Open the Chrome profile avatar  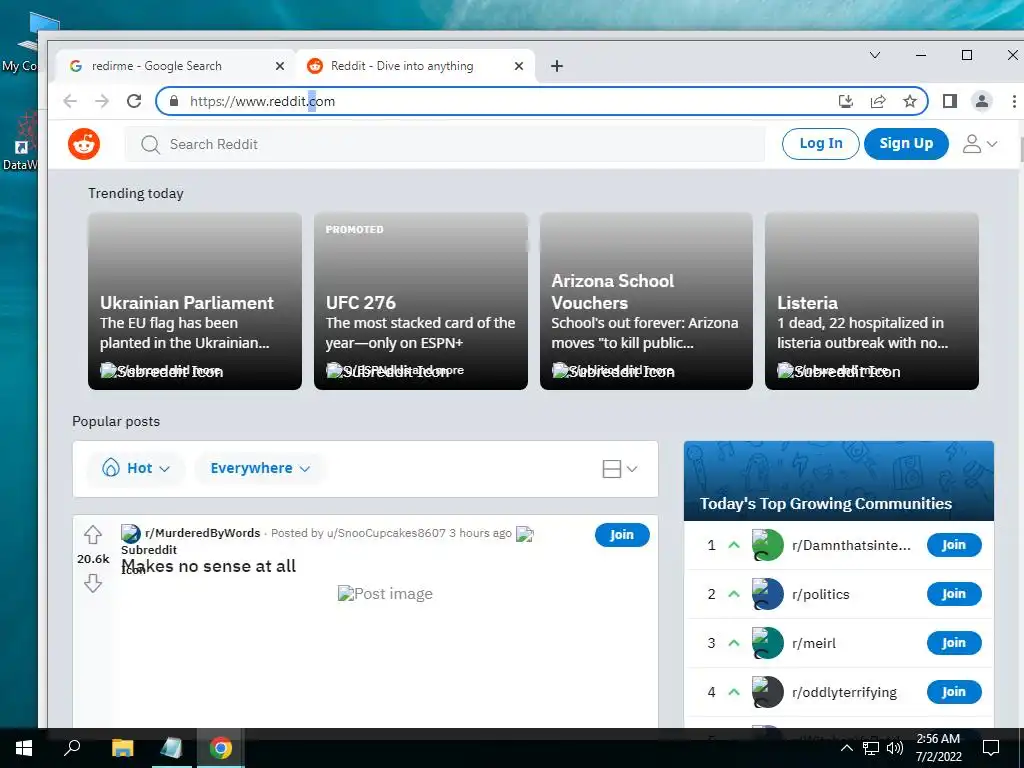point(982,101)
